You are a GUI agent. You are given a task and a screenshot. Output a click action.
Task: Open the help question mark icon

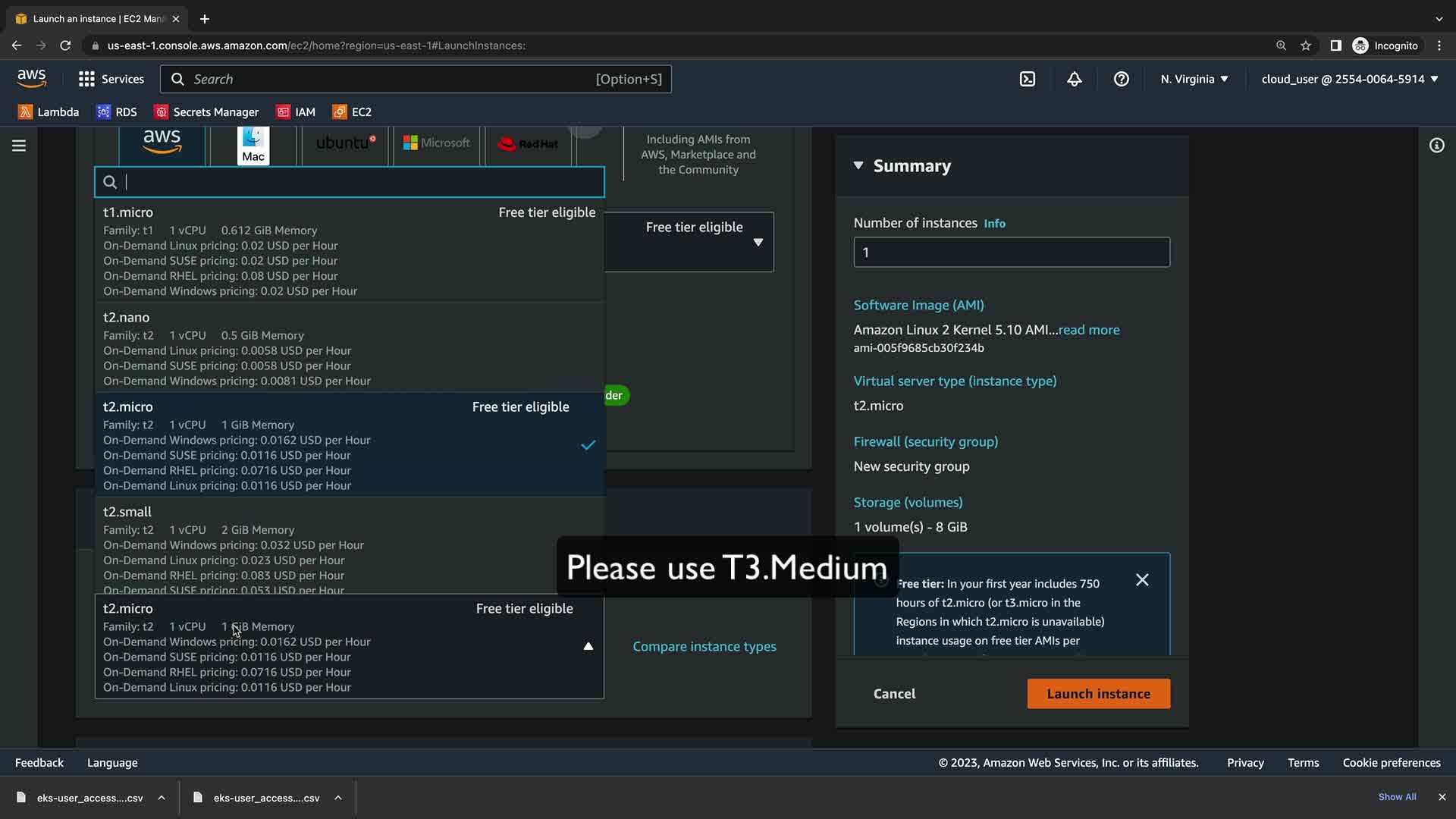coord(1121,79)
